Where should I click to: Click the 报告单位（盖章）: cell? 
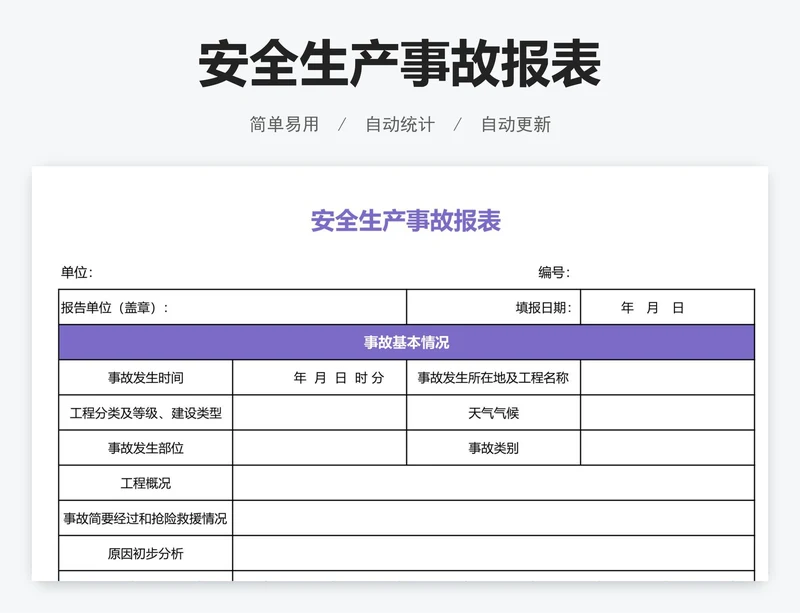point(233,307)
